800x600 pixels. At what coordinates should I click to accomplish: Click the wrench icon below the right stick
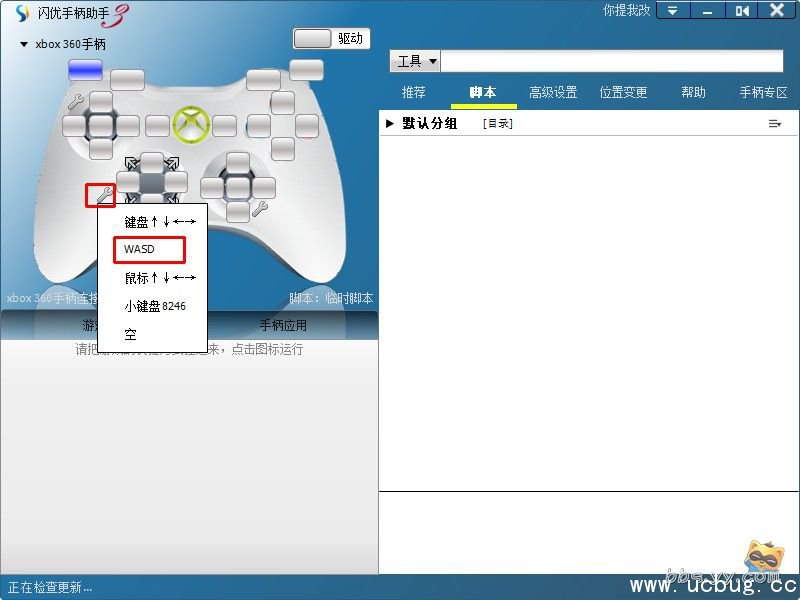[x=260, y=208]
